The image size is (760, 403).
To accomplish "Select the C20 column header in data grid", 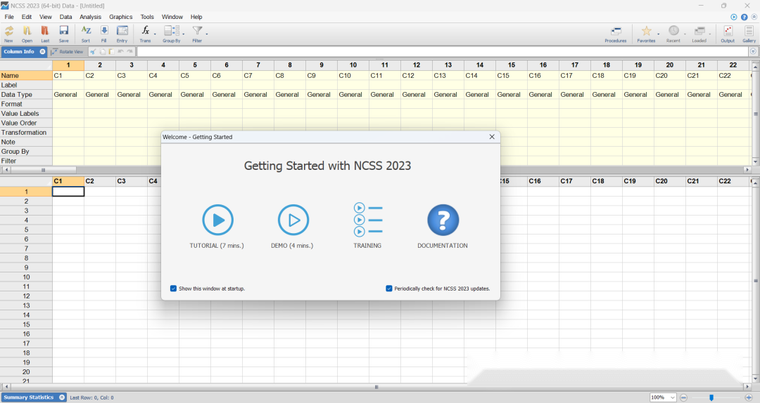I will pyautogui.click(x=670, y=181).
